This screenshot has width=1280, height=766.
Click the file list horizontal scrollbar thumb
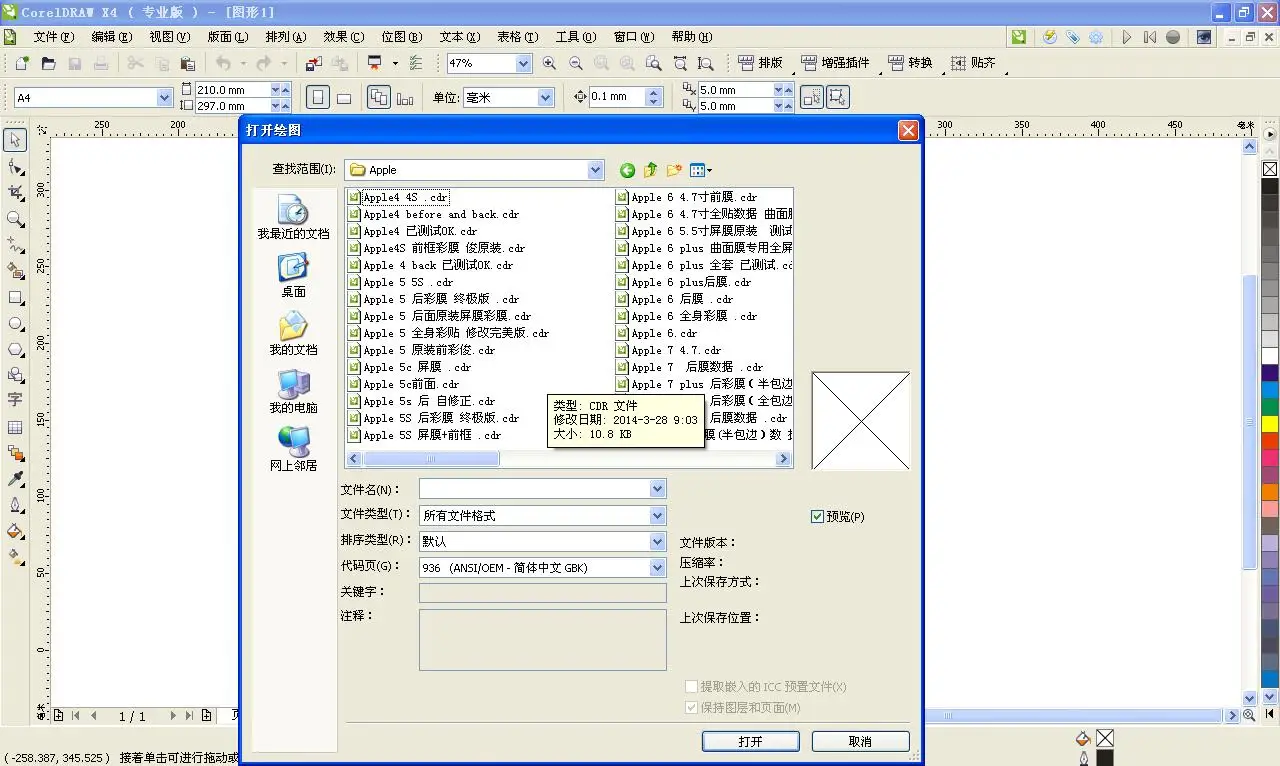431,459
